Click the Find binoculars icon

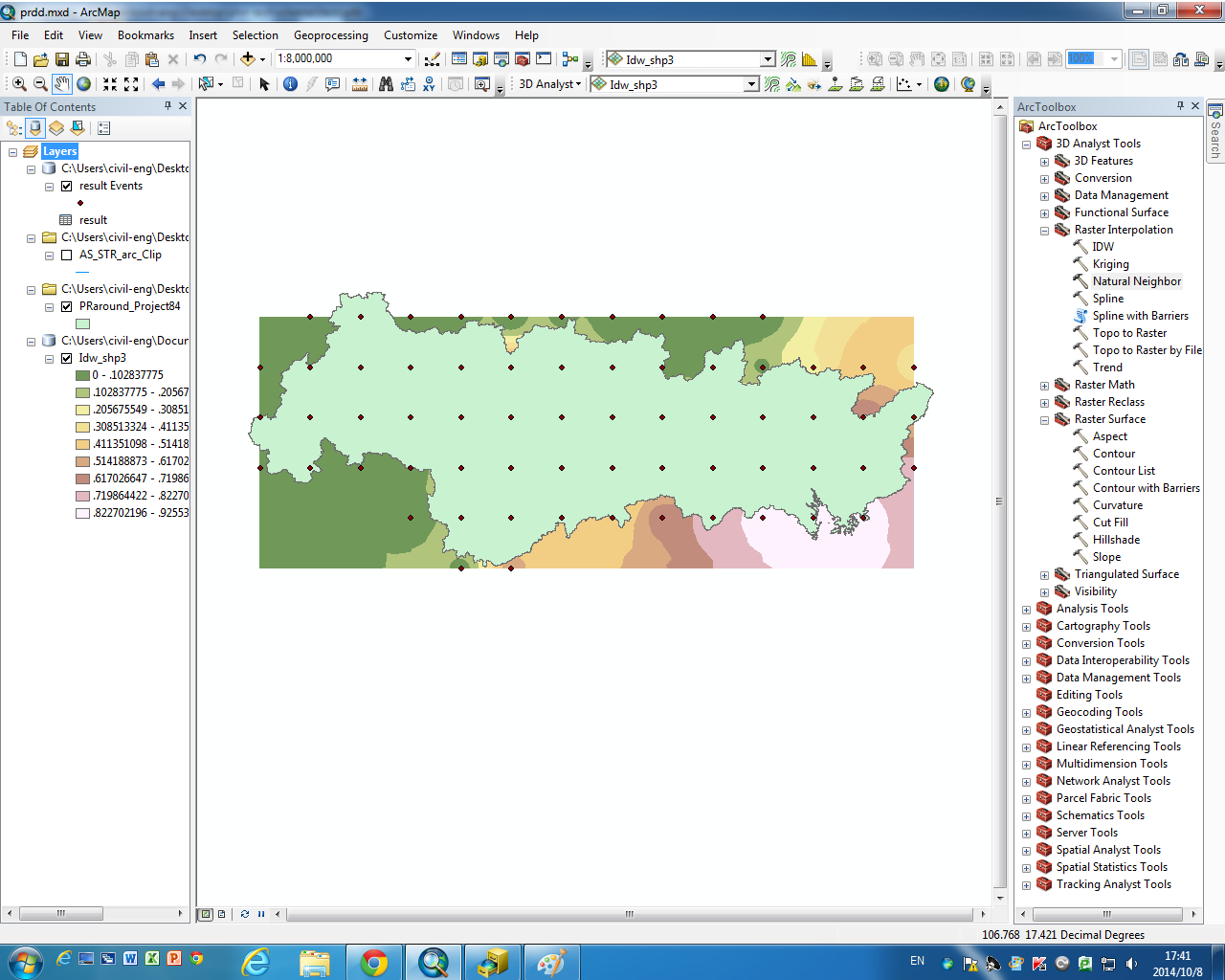[386, 84]
